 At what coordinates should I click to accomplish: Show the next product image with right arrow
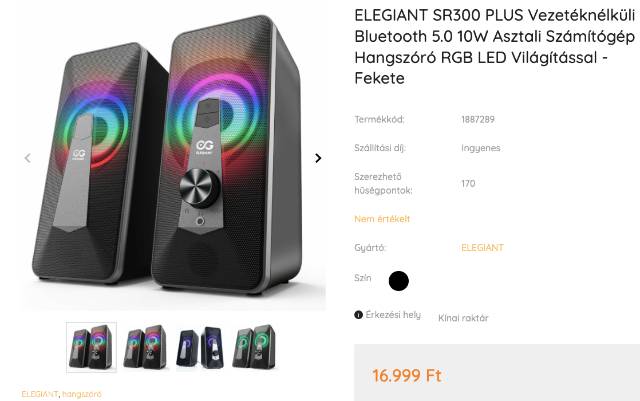point(318,158)
